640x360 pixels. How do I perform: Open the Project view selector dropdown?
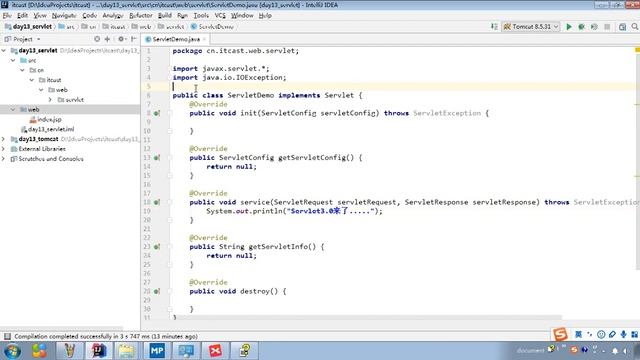tap(22, 39)
